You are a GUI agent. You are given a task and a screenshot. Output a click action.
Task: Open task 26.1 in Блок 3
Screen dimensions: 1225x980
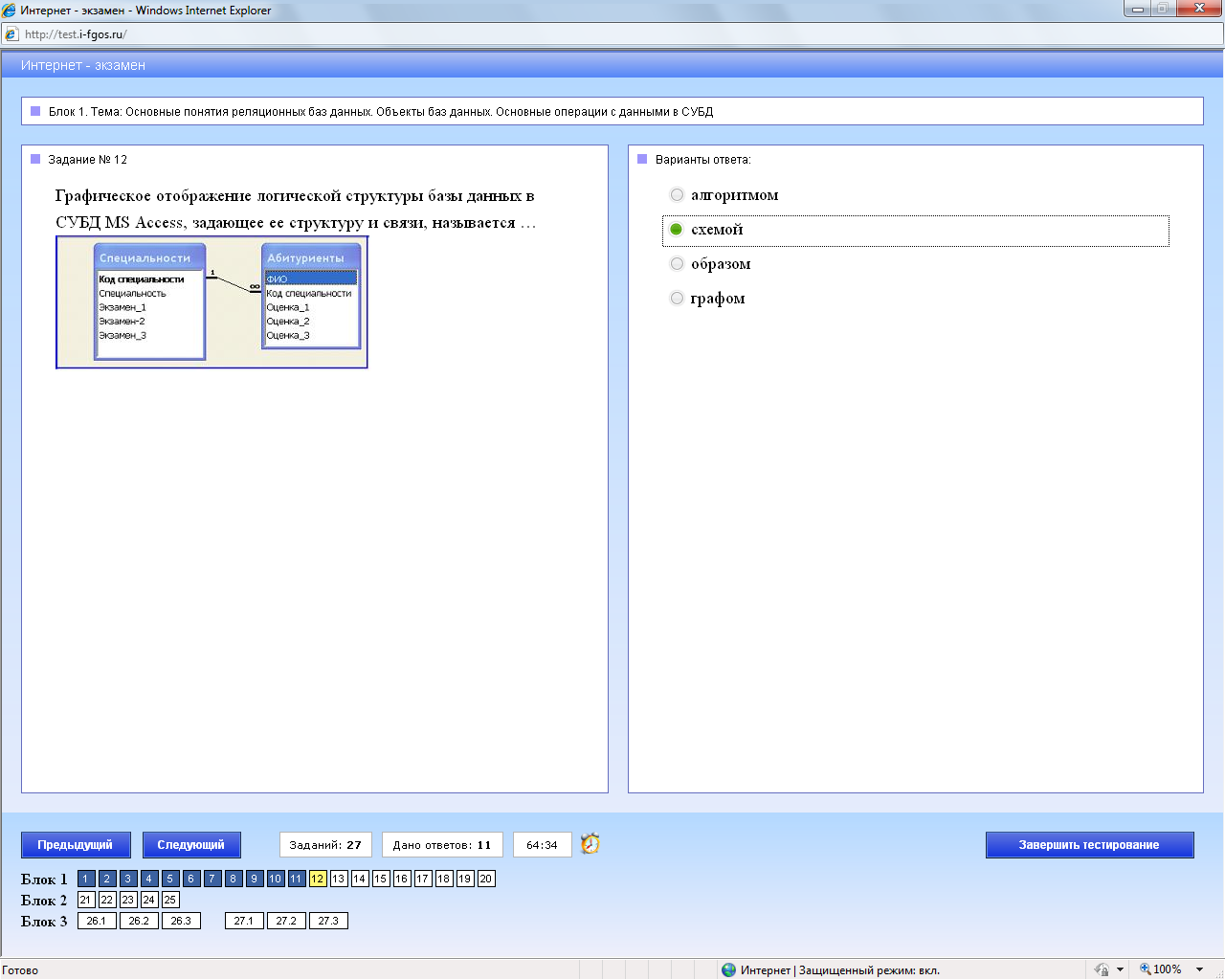[97, 921]
